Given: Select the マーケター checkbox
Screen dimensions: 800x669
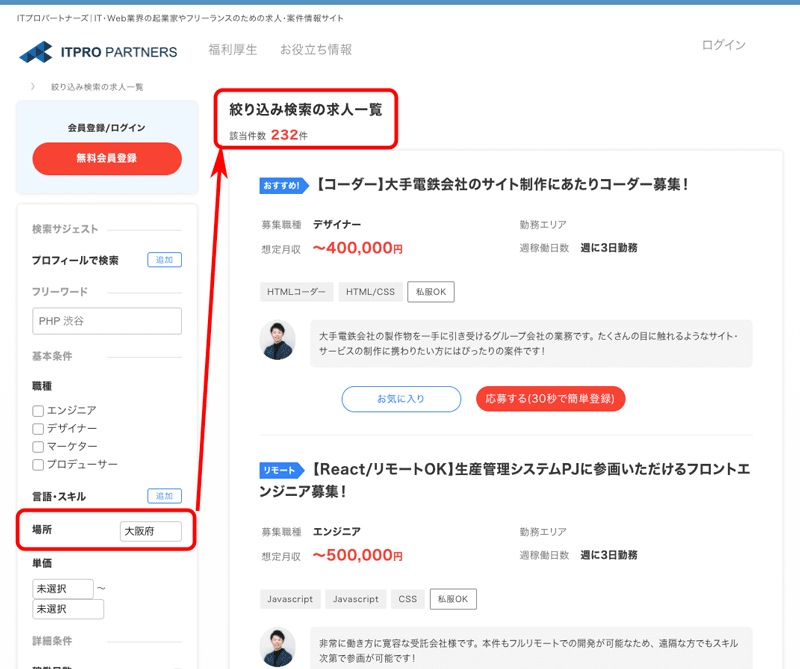Looking at the screenshot, I should tap(37, 445).
